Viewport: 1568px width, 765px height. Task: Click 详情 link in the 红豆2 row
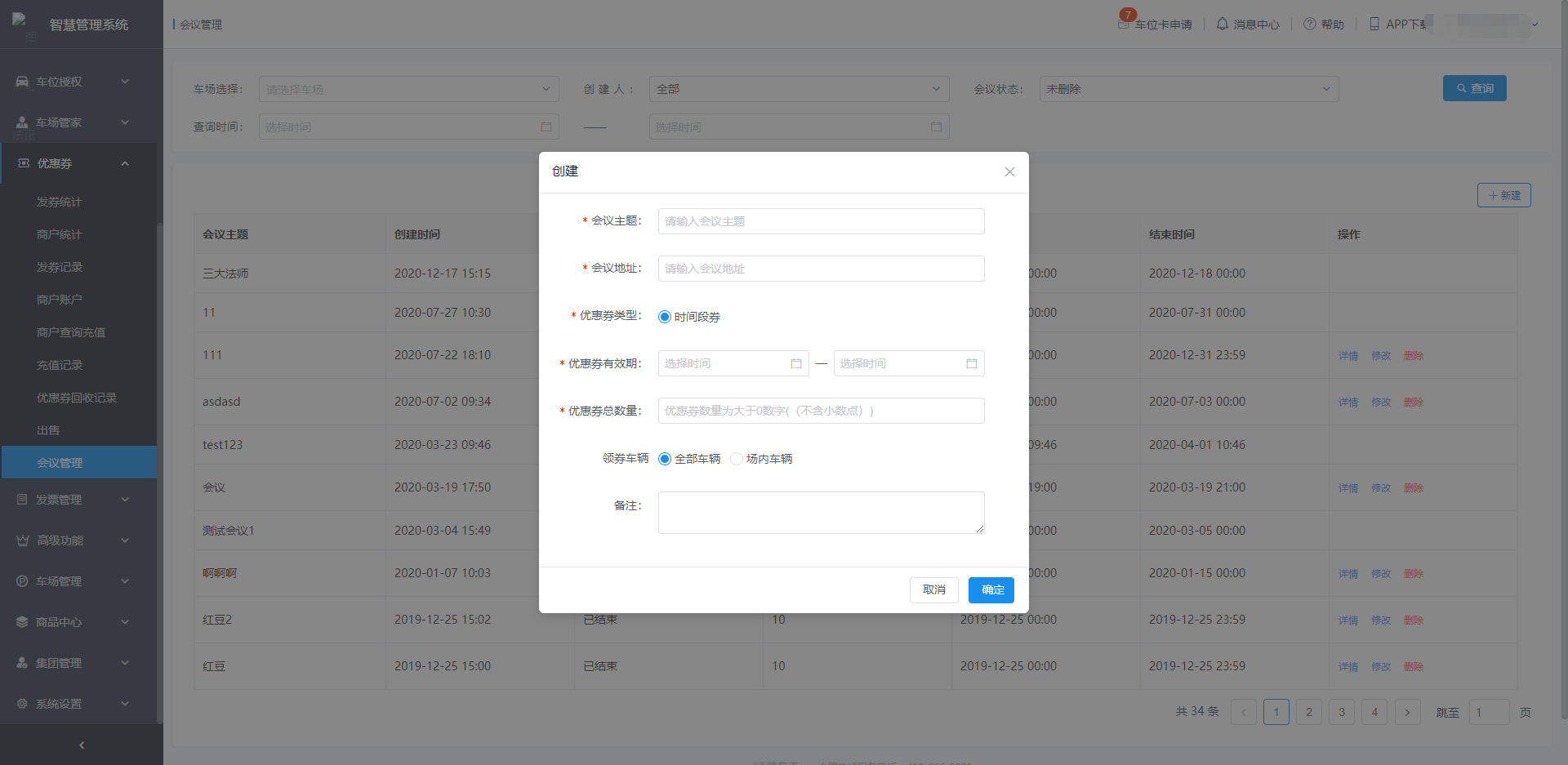point(1348,620)
